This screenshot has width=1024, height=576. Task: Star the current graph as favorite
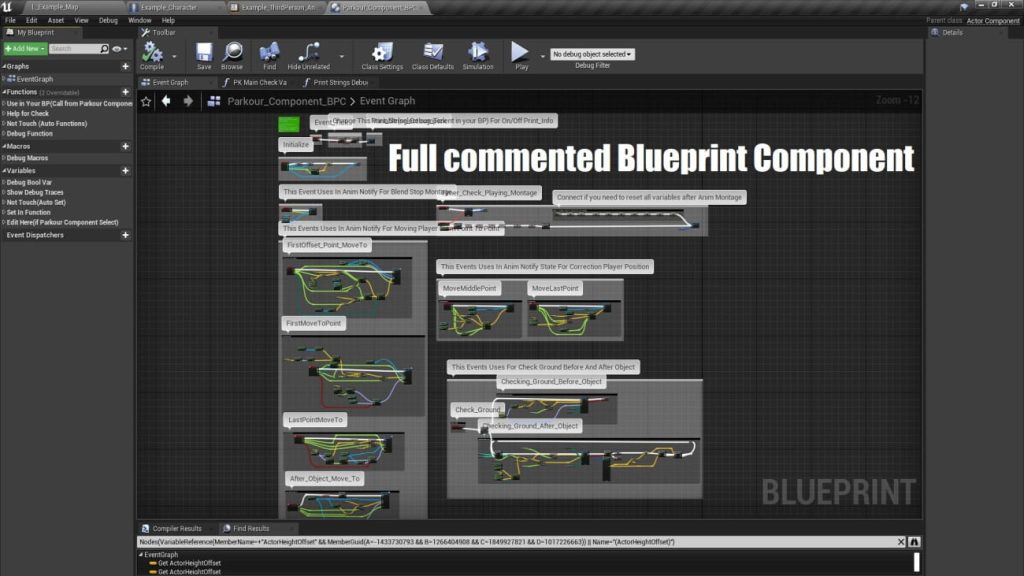pyautogui.click(x=146, y=101)
